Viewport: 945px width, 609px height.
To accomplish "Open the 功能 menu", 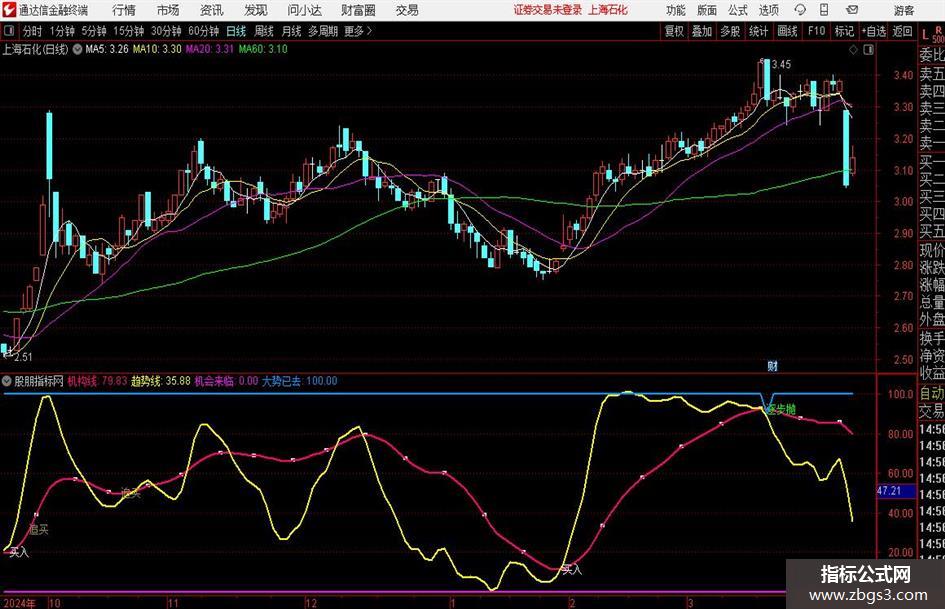I will point(676,10).
